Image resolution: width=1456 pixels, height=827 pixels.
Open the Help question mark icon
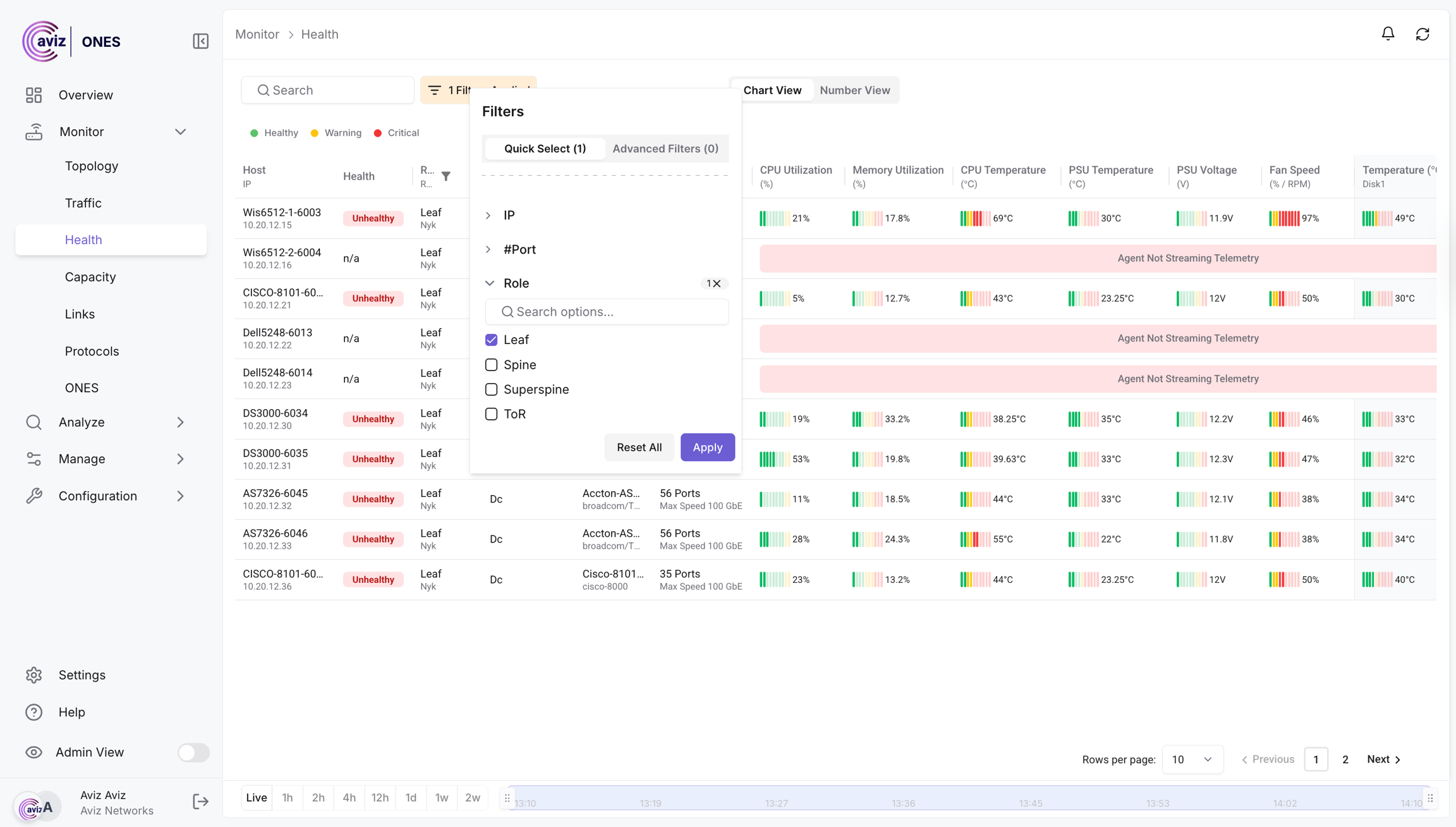click(x=34, y=712)
